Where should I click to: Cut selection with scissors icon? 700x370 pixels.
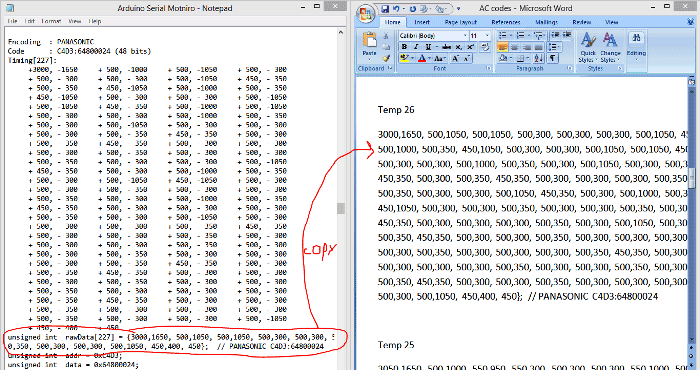click(x=386, y=36)
